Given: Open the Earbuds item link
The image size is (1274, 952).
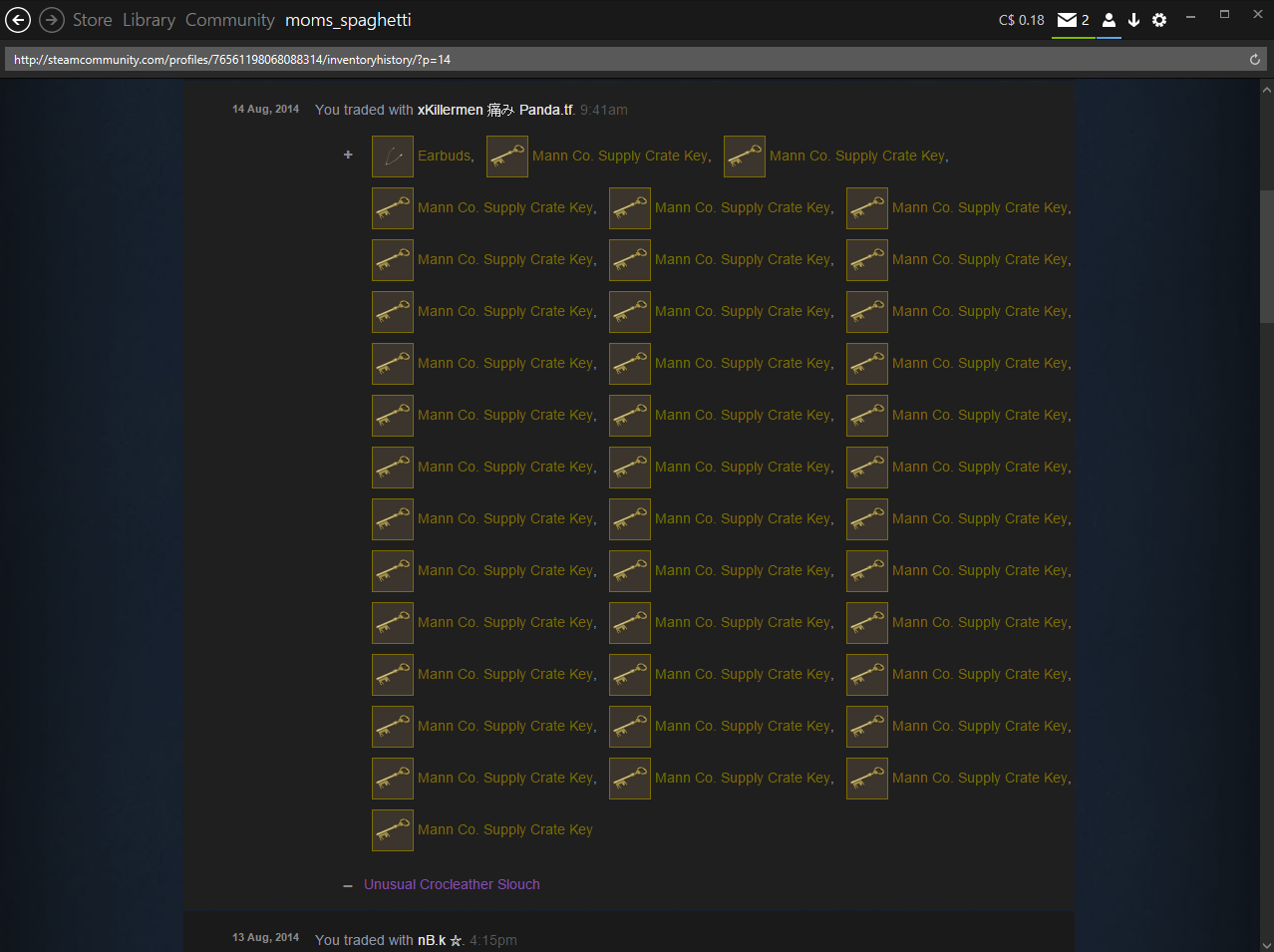Looking at the screenshot, I should (x=444, y=157).
